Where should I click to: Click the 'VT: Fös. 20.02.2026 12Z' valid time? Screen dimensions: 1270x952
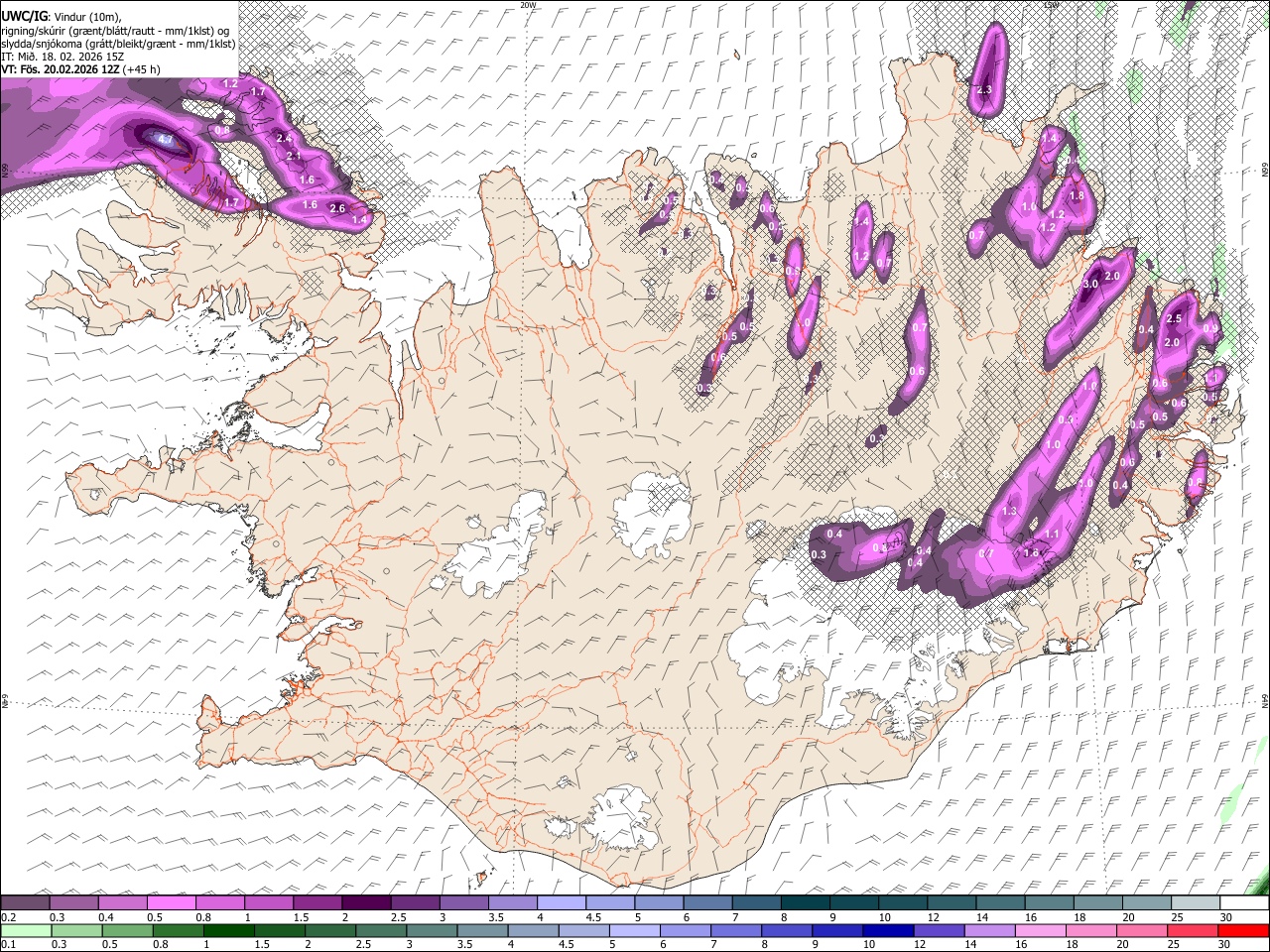click(61, 69)
